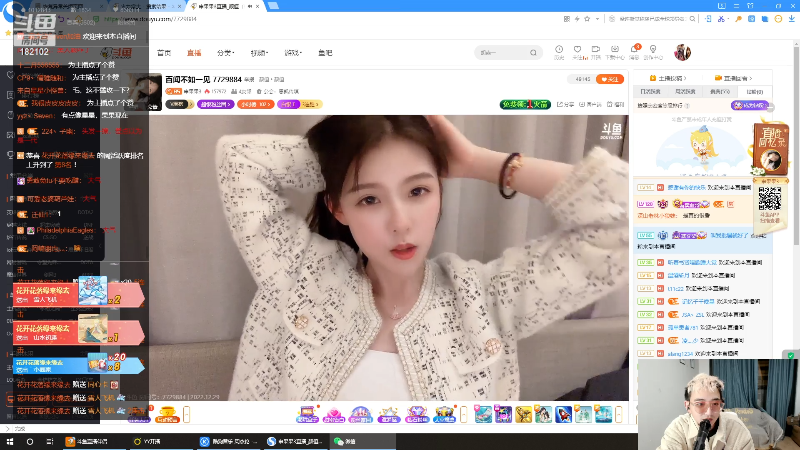Open the Kugou music taskbar item
The width and height of the screenshot is (800, 450).
[x=229, y=441]
